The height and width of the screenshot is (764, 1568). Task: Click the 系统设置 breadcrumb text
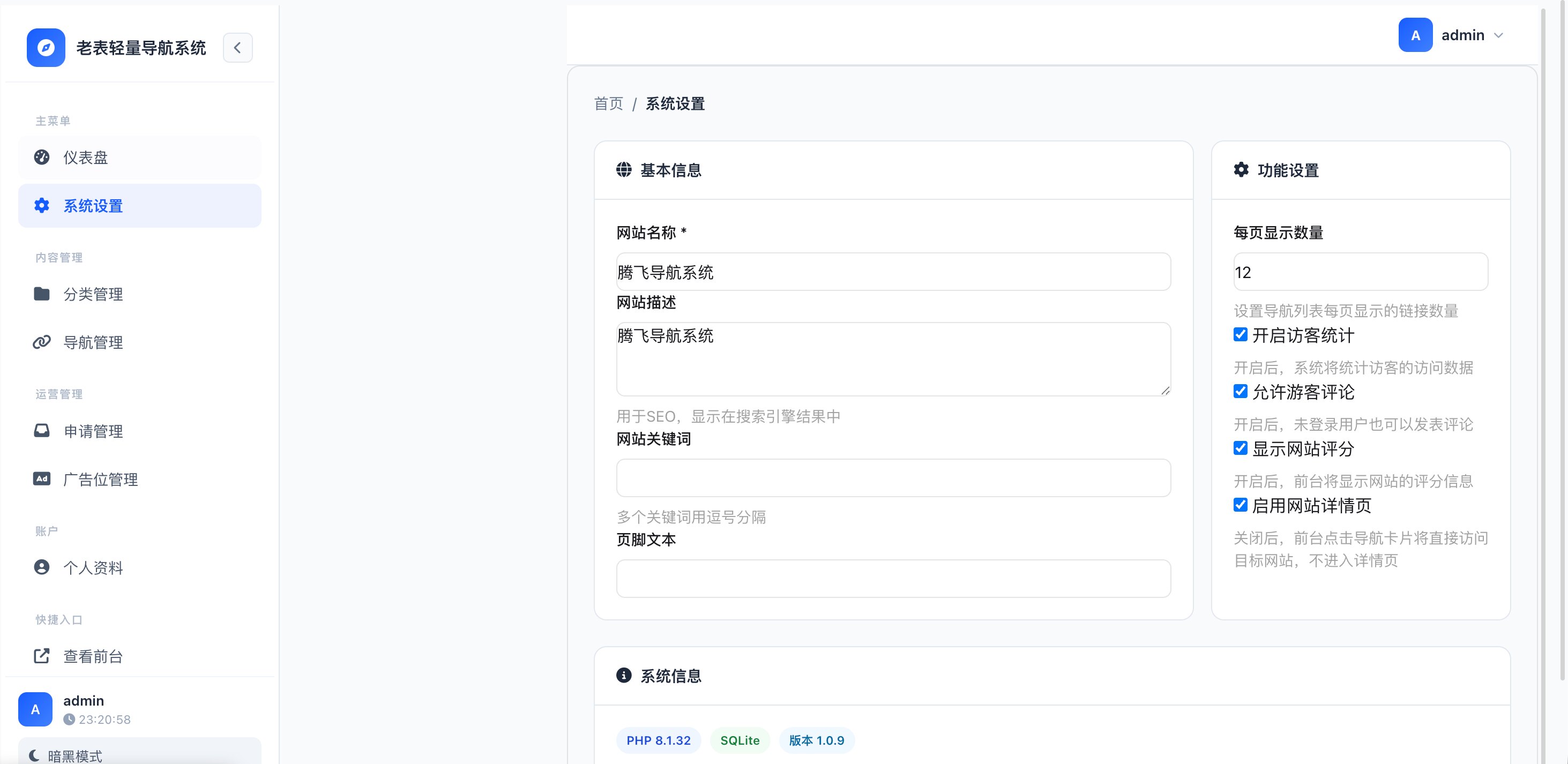click(675, 103)
